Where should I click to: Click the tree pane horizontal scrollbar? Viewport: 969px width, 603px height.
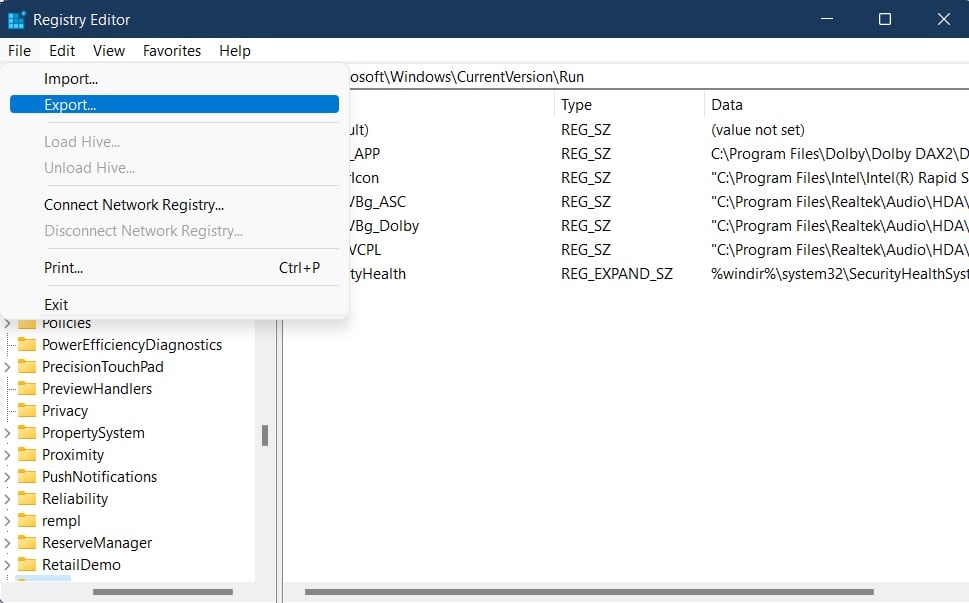(163, 592)
